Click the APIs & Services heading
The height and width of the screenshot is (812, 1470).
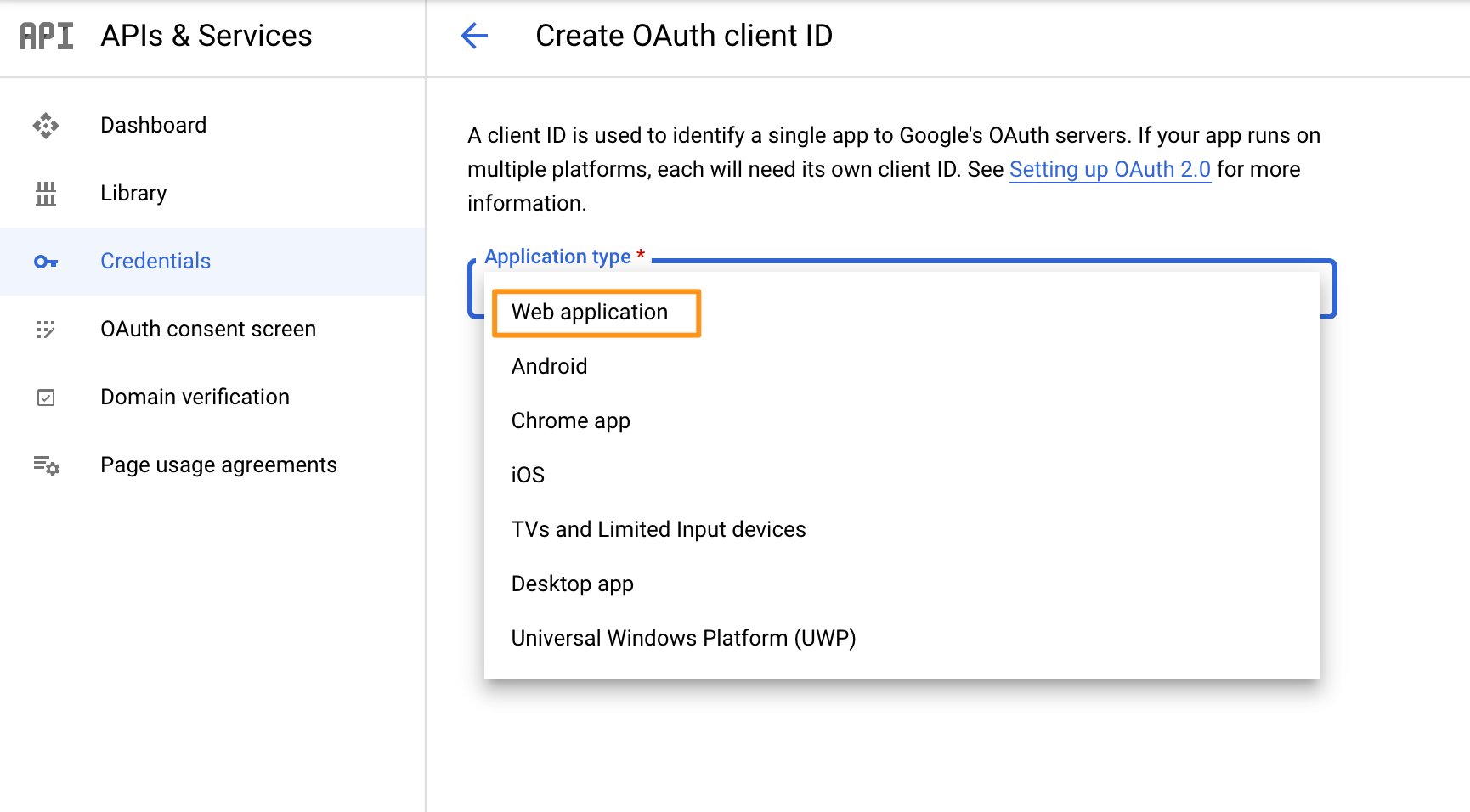point(206,36)
